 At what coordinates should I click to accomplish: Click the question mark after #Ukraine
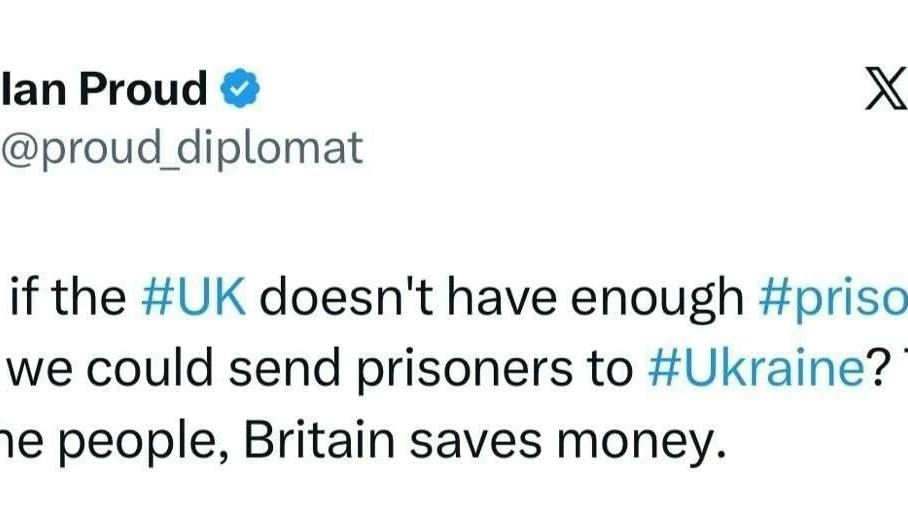click(876, 368)
